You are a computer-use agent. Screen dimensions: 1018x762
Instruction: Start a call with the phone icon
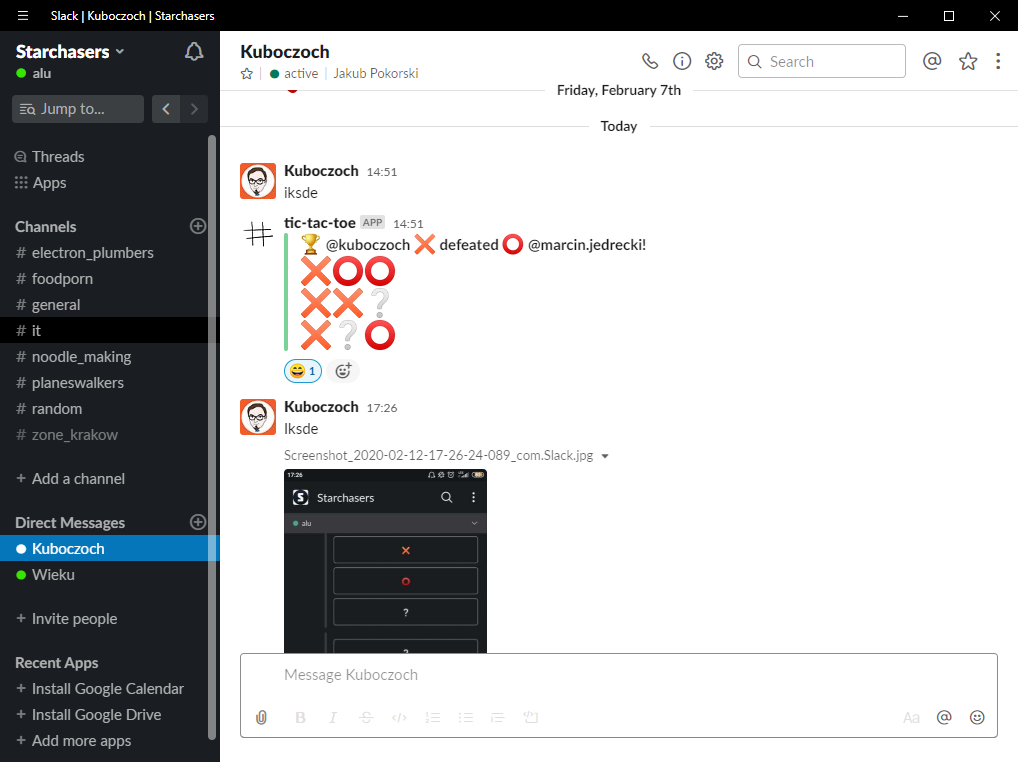point(650,61)
